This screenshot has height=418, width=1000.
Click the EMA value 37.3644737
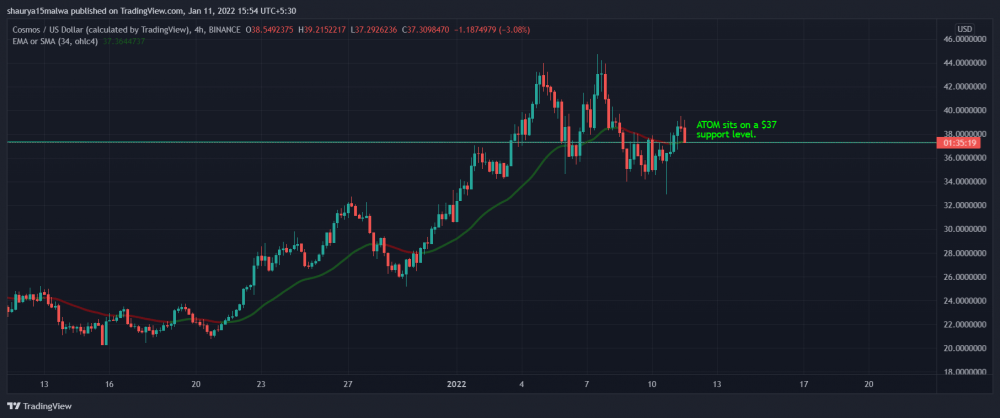pos(126,40)
